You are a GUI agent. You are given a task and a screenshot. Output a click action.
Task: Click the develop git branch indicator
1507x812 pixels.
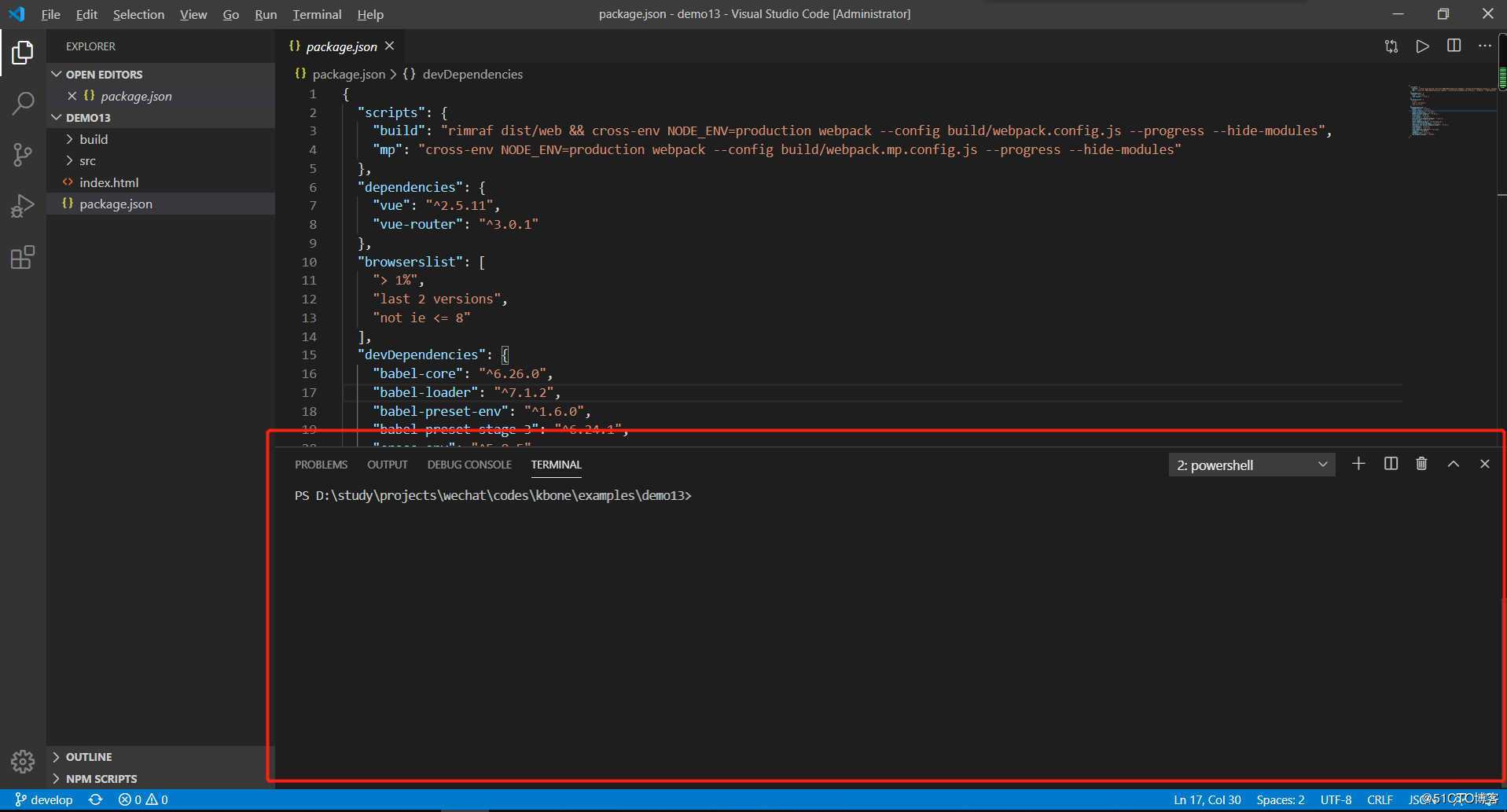point(44,799)
